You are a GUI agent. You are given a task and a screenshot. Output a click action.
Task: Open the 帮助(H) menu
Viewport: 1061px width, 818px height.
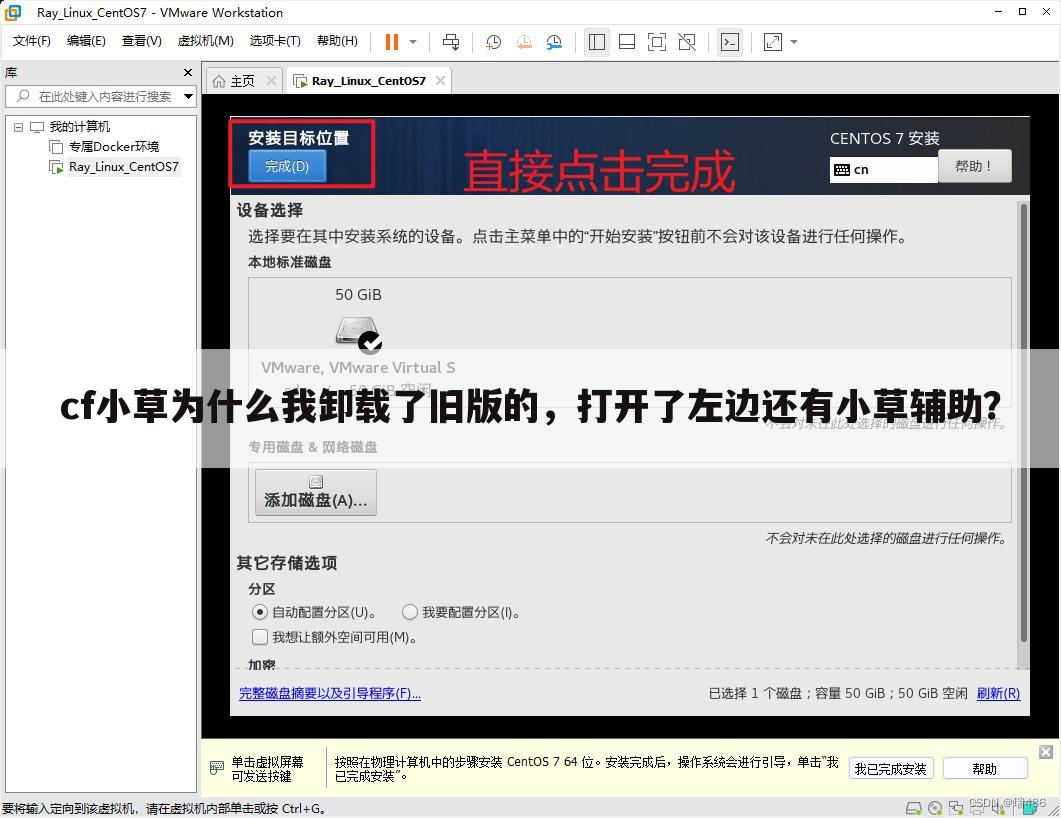pyautogui.click(x=337, y=41)
